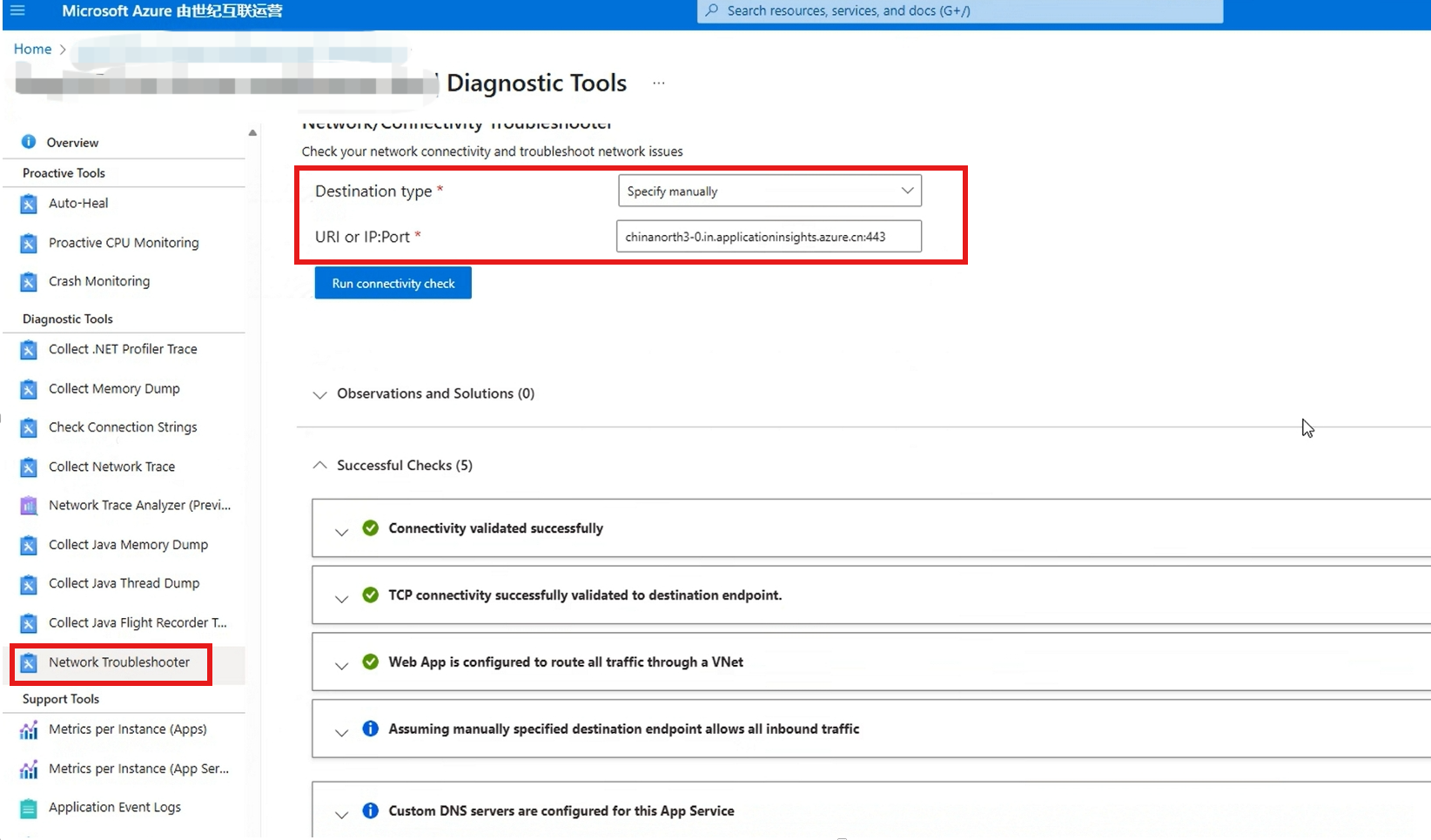The width and height of the screenshot is (1431, 840).
Task: Open Overview in the sidebar
Action: tap(73, 143)
